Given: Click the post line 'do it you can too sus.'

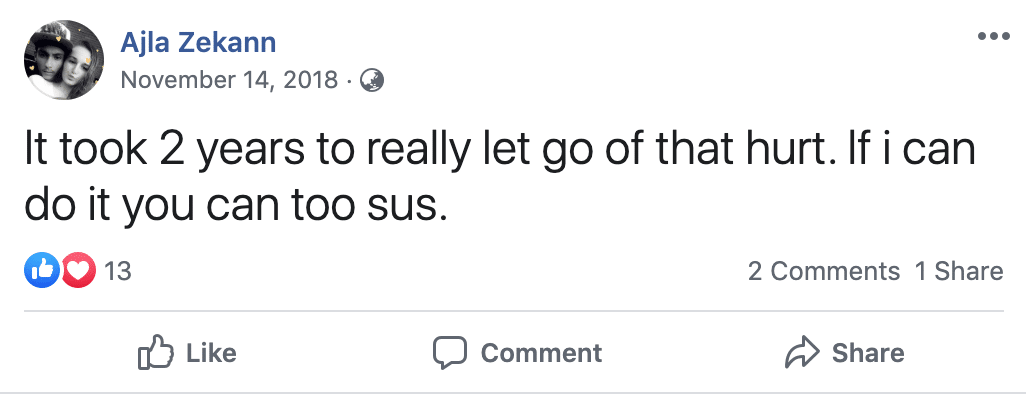Looking at the screenshot, I should [235, 206].
